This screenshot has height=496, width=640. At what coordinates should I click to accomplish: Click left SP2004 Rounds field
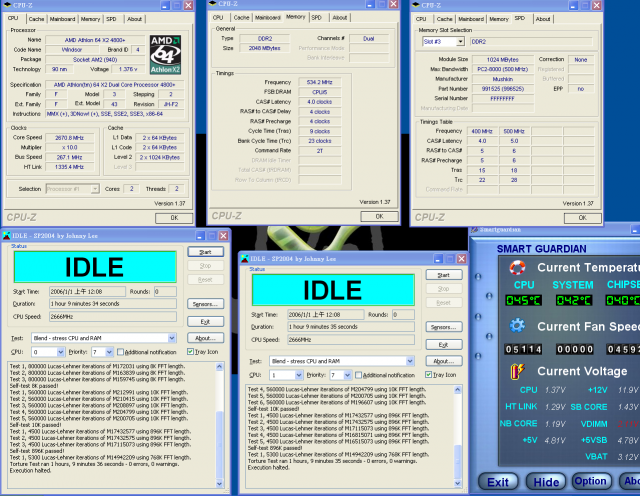[165, 291]
